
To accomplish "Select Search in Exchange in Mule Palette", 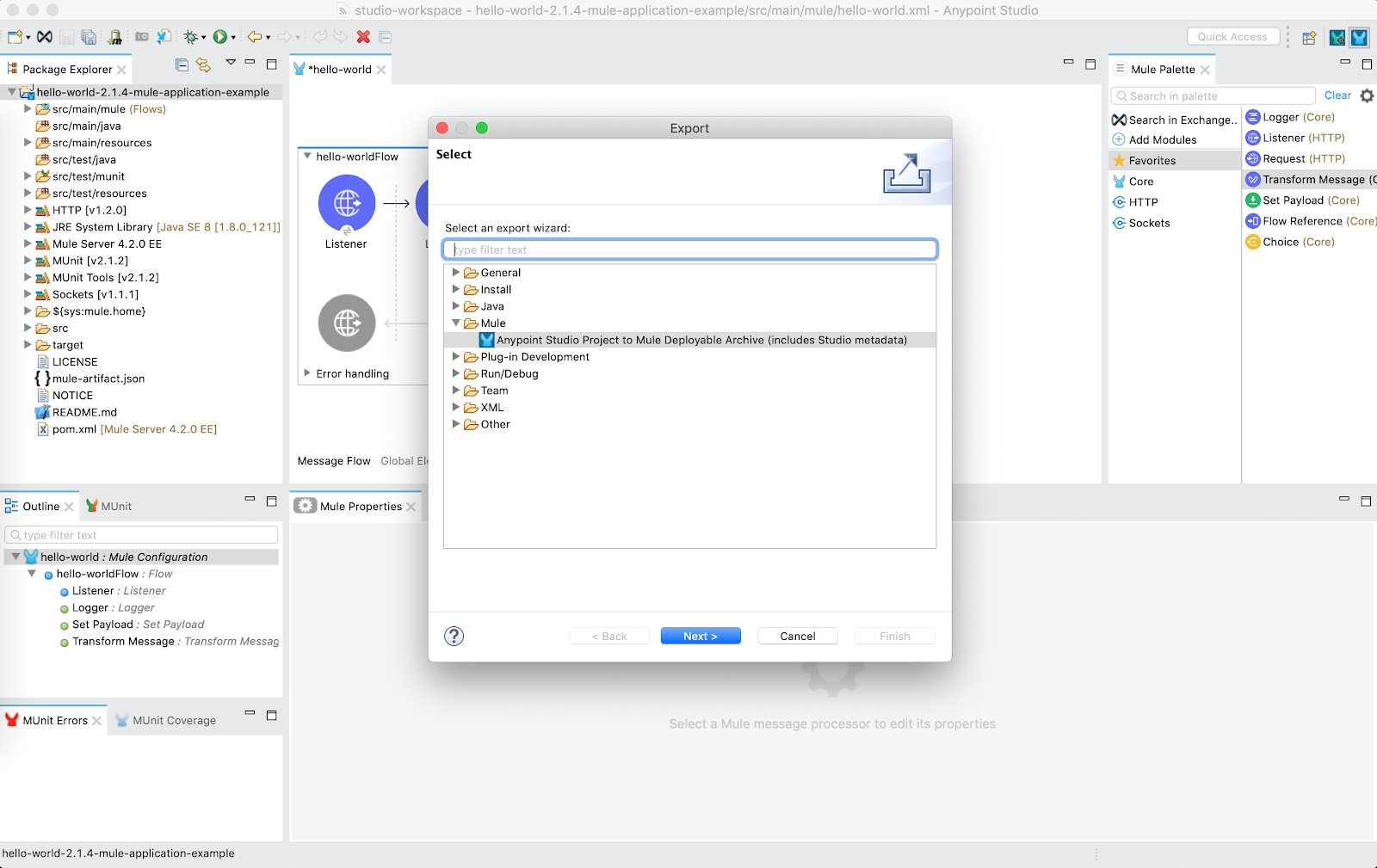I will 1175,120.
